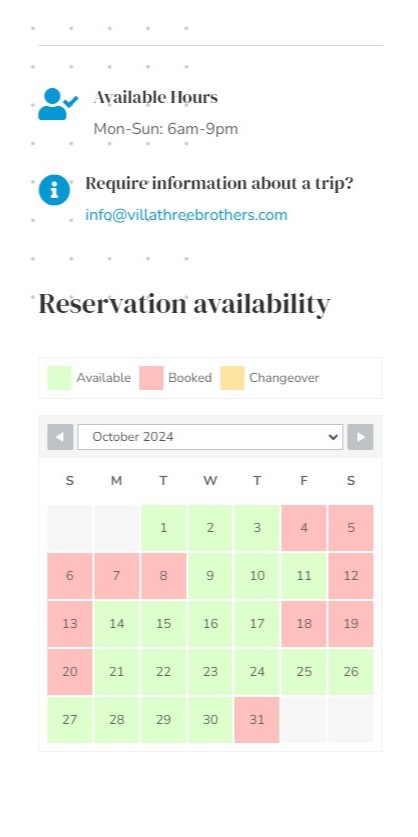
Task: Select available date October 1
Action: [x=163, y=528]
